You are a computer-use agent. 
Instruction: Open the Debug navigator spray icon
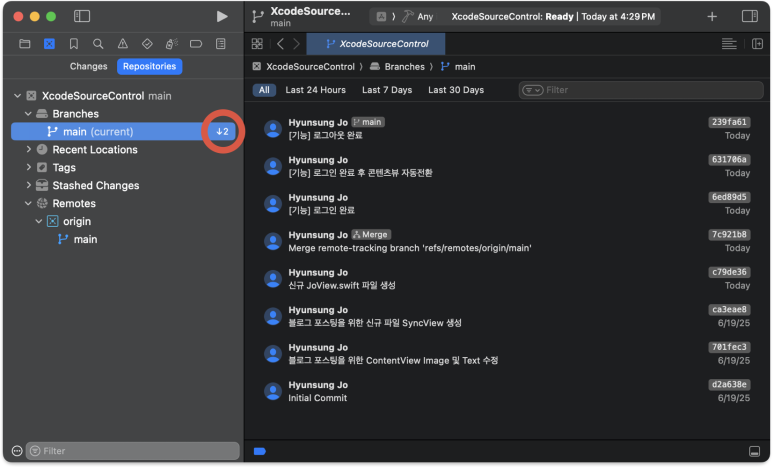172,44
